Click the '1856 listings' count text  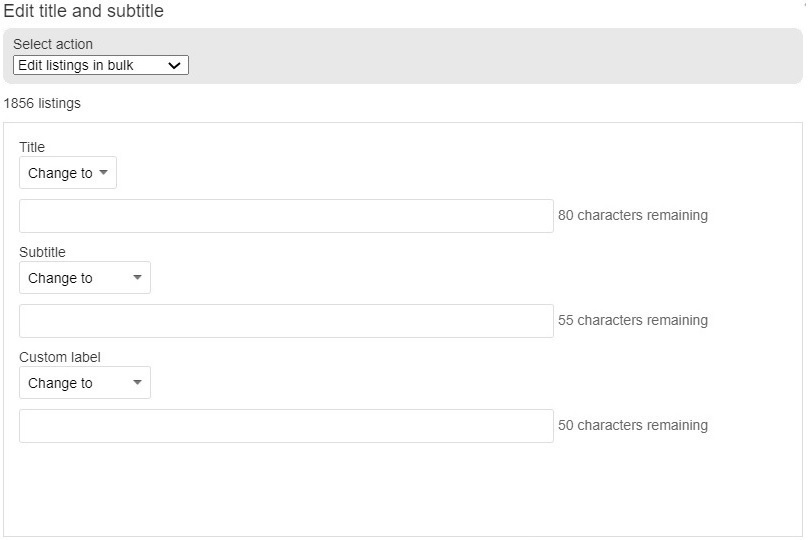point(42,103)
